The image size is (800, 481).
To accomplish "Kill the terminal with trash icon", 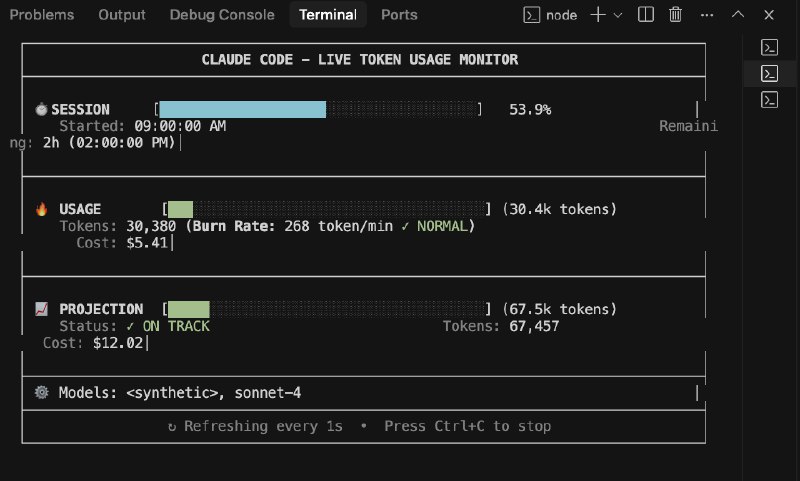I will tap(676, 15).
